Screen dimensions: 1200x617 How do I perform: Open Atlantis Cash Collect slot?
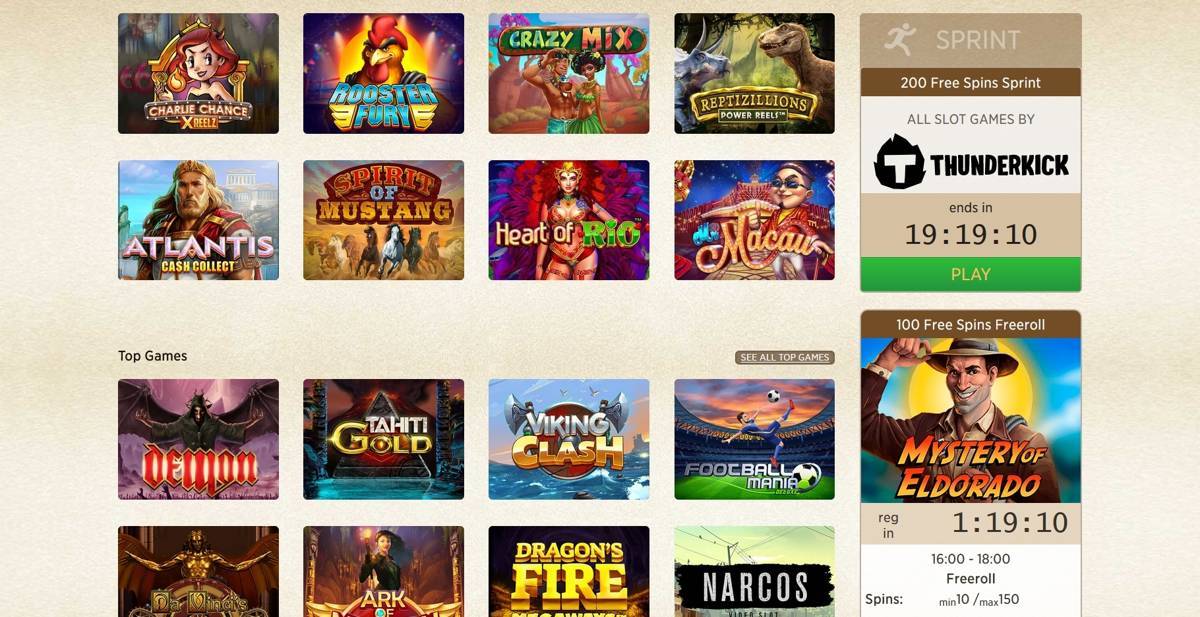coord(198,220)
